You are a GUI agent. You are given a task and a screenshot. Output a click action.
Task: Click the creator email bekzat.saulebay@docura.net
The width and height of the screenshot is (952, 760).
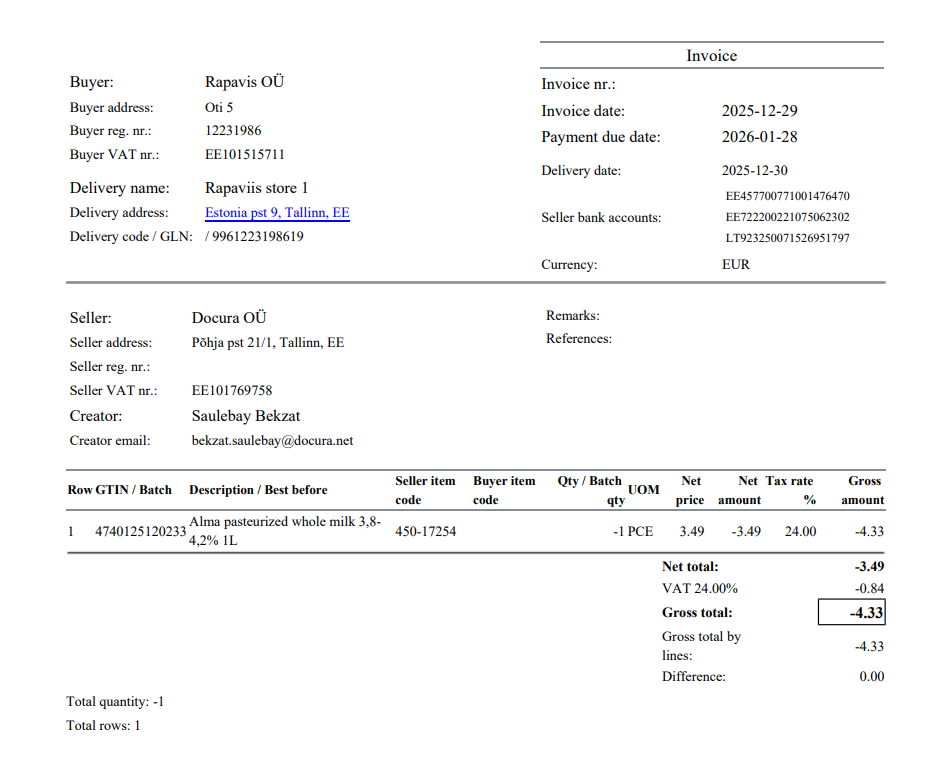coord(272,441)
